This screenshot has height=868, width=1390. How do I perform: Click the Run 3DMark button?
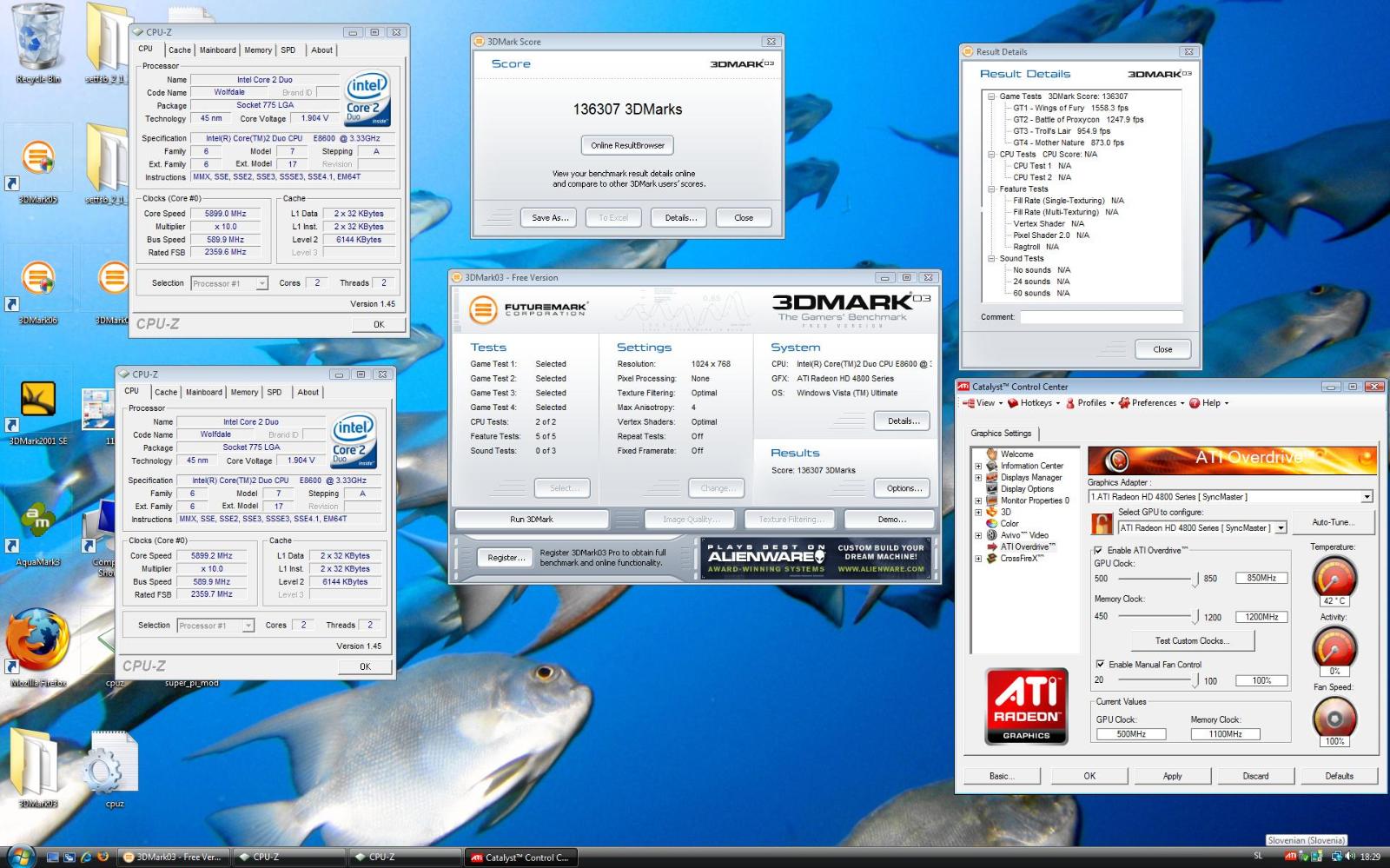click(532, 520)
